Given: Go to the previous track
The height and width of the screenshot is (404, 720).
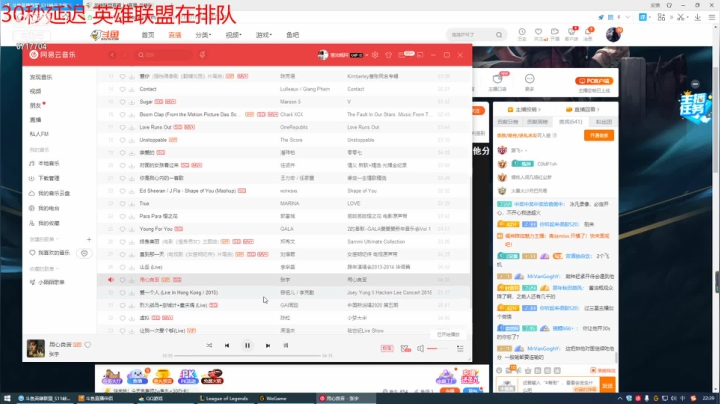Looking at the screenshot, I should click(227, 345).
